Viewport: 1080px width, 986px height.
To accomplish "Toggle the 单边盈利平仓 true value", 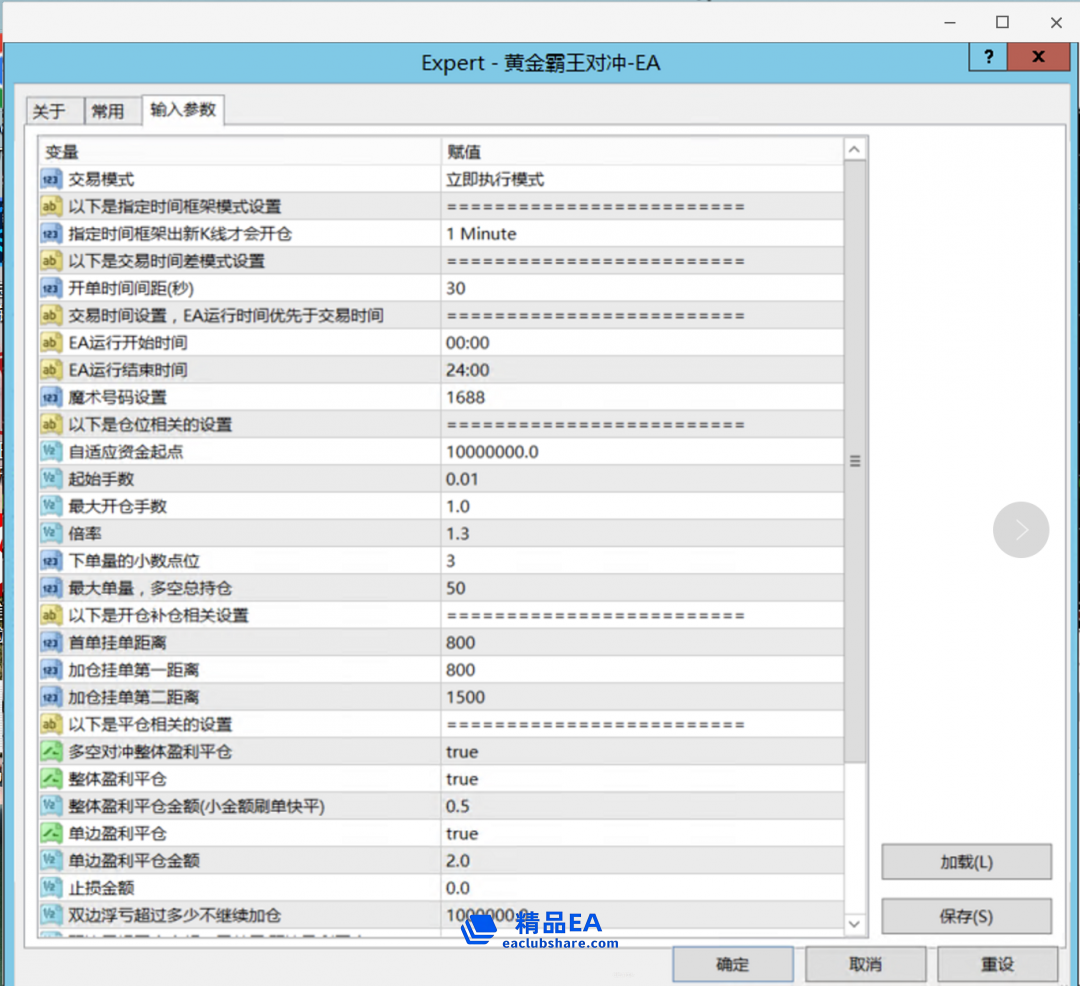I will pyautogui.click(x=462, y=834).
